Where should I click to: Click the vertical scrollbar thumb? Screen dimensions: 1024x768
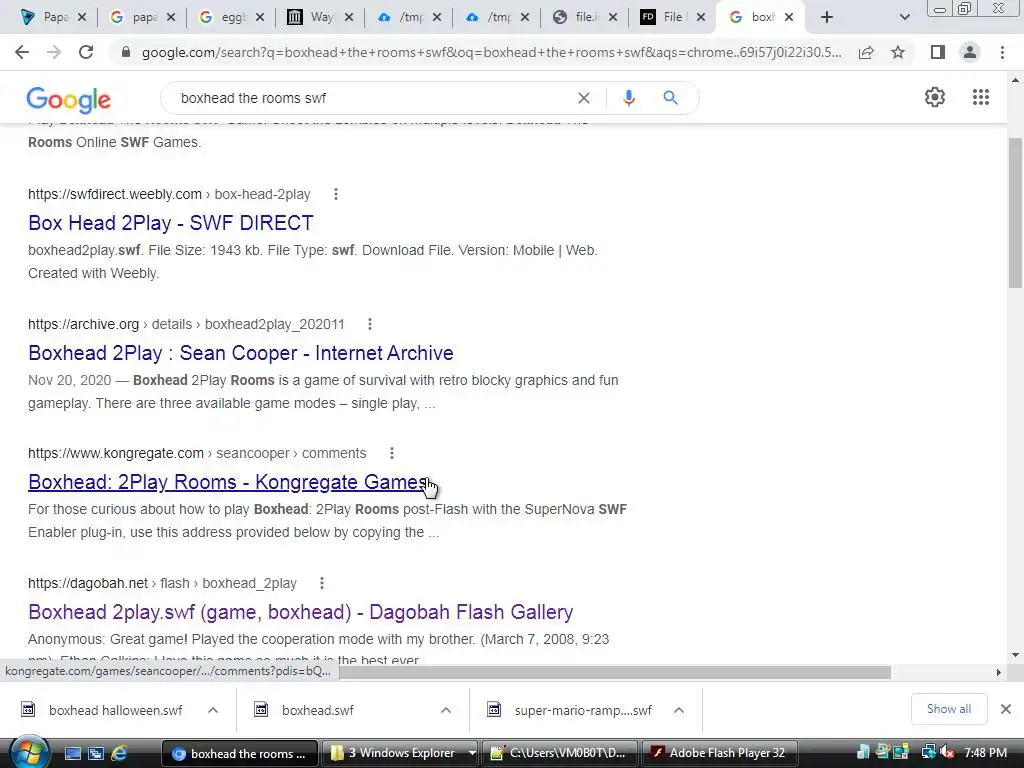(1015, 212)
